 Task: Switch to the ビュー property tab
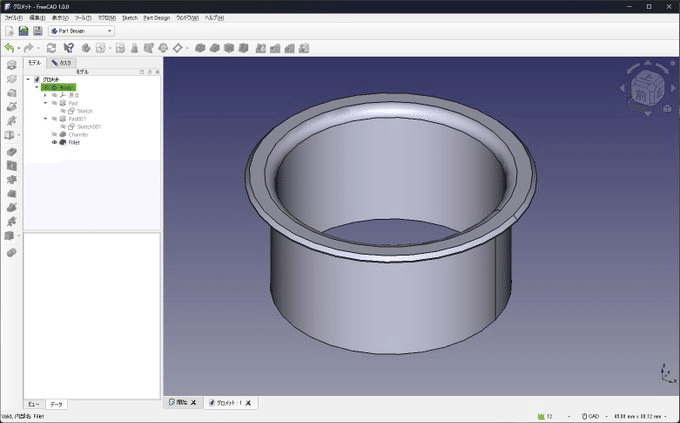point(34,404)
